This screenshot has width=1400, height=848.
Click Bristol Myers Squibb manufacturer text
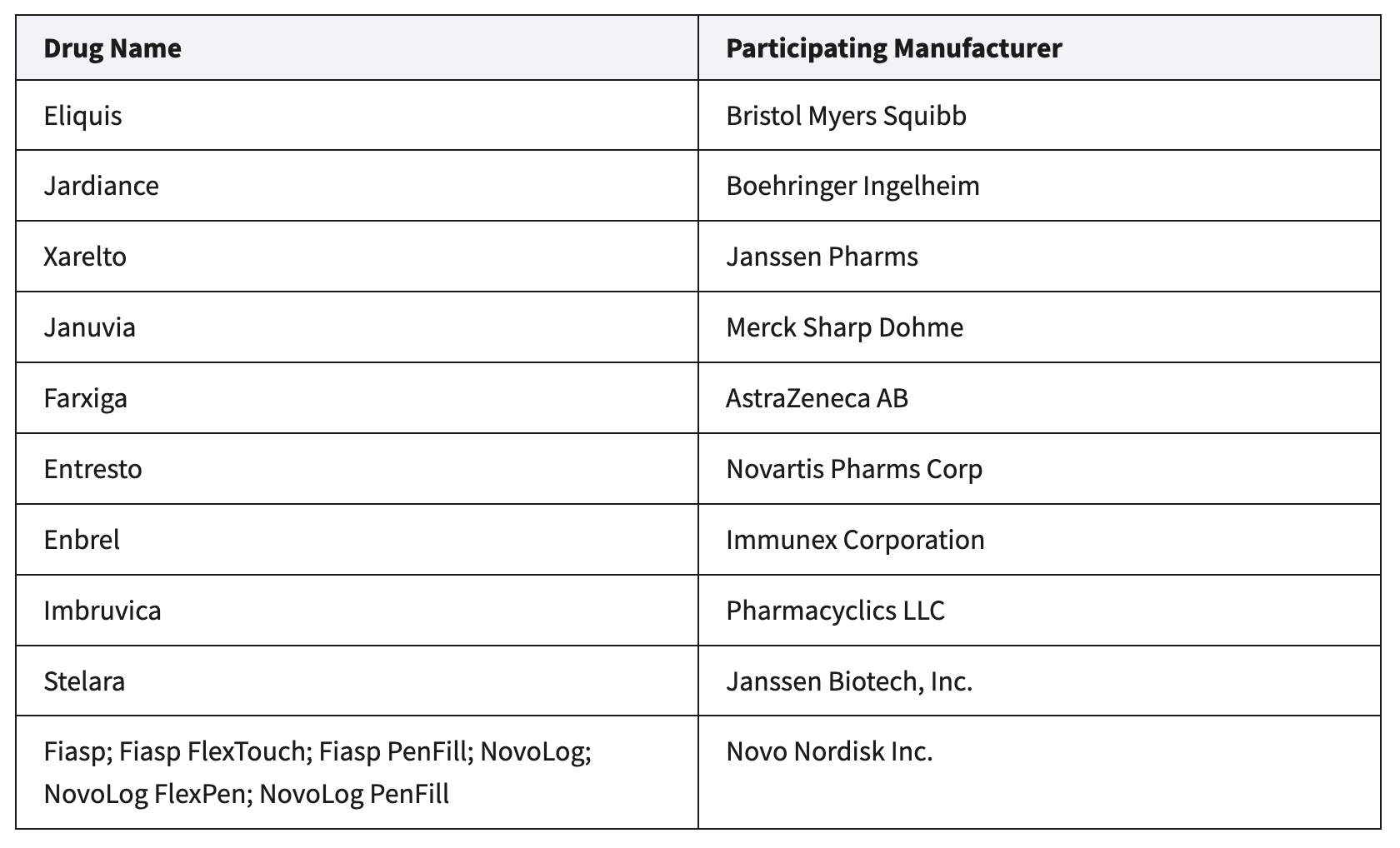tap(846, 116)
